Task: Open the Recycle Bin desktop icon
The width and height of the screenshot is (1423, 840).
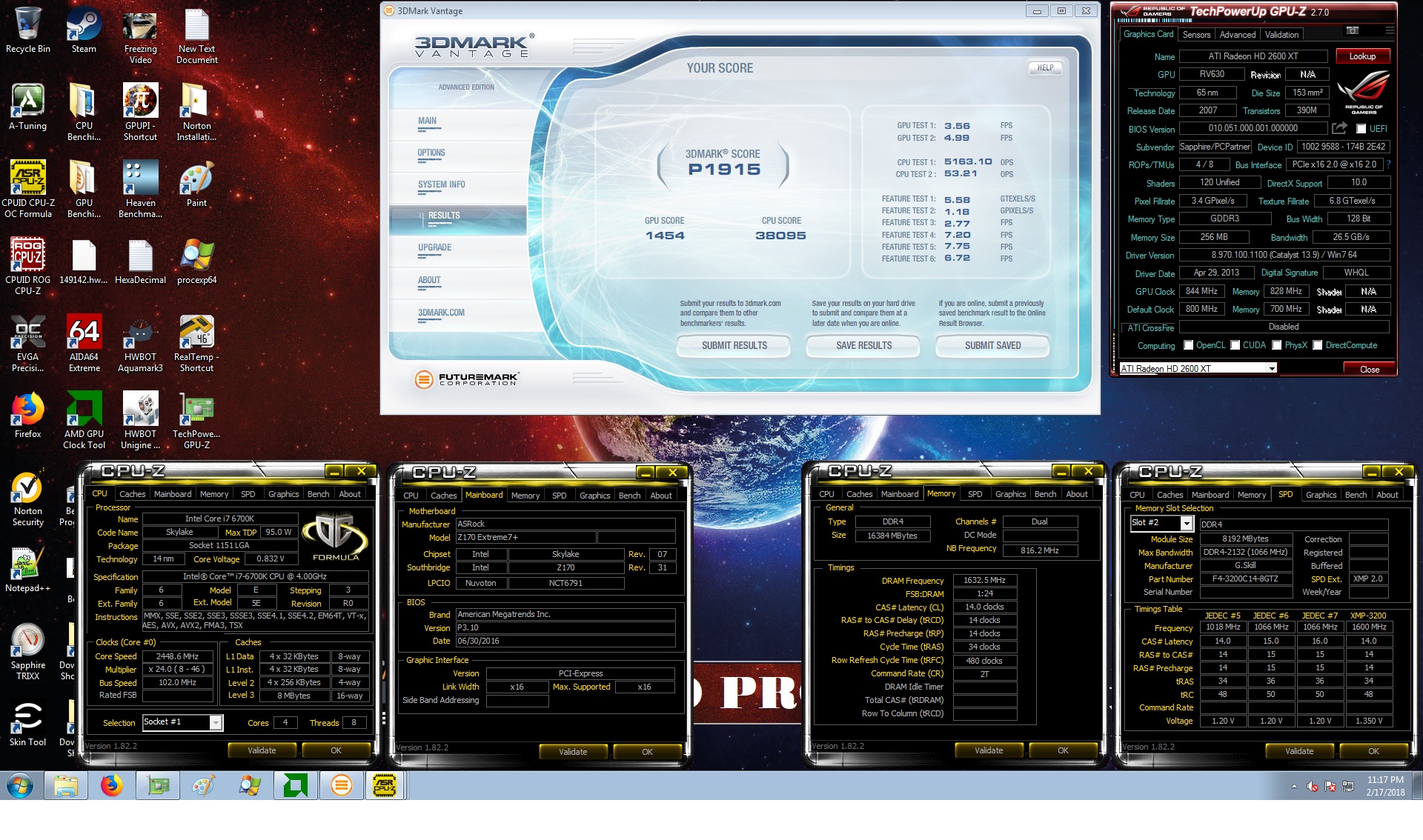Action: point(27,30)
